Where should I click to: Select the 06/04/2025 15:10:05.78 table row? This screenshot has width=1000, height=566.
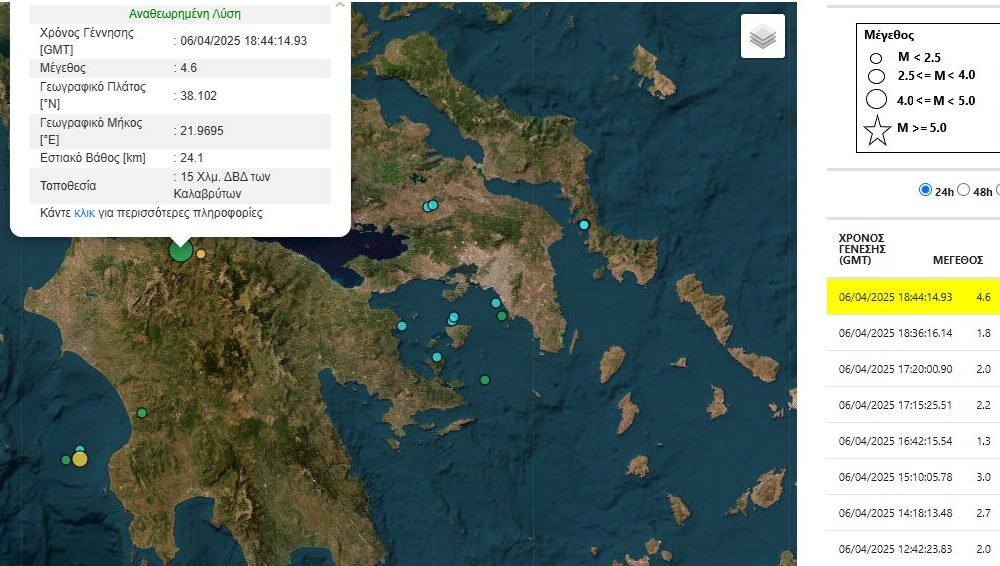coord(913,477)
